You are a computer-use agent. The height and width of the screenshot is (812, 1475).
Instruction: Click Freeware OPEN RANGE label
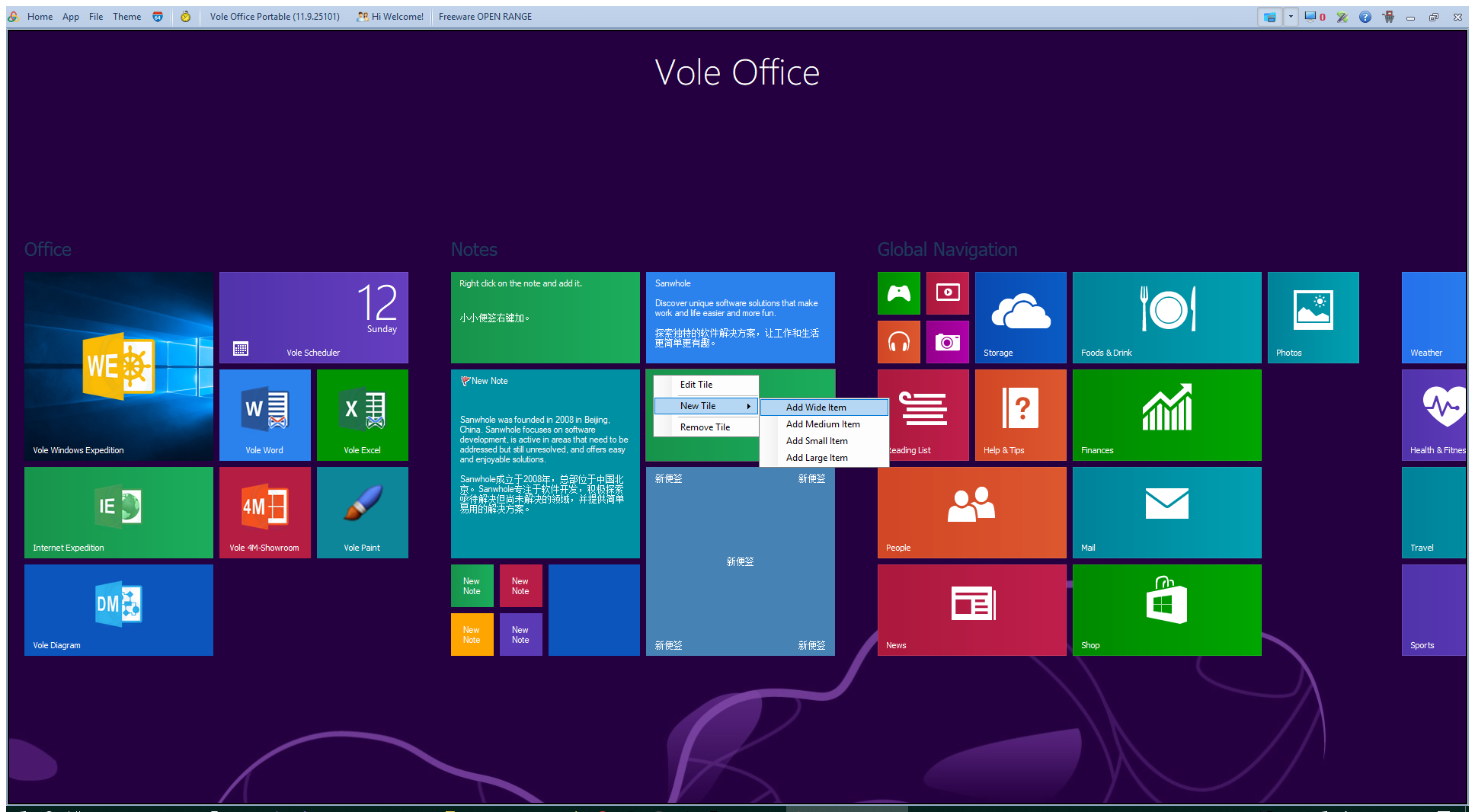(485, 17)
